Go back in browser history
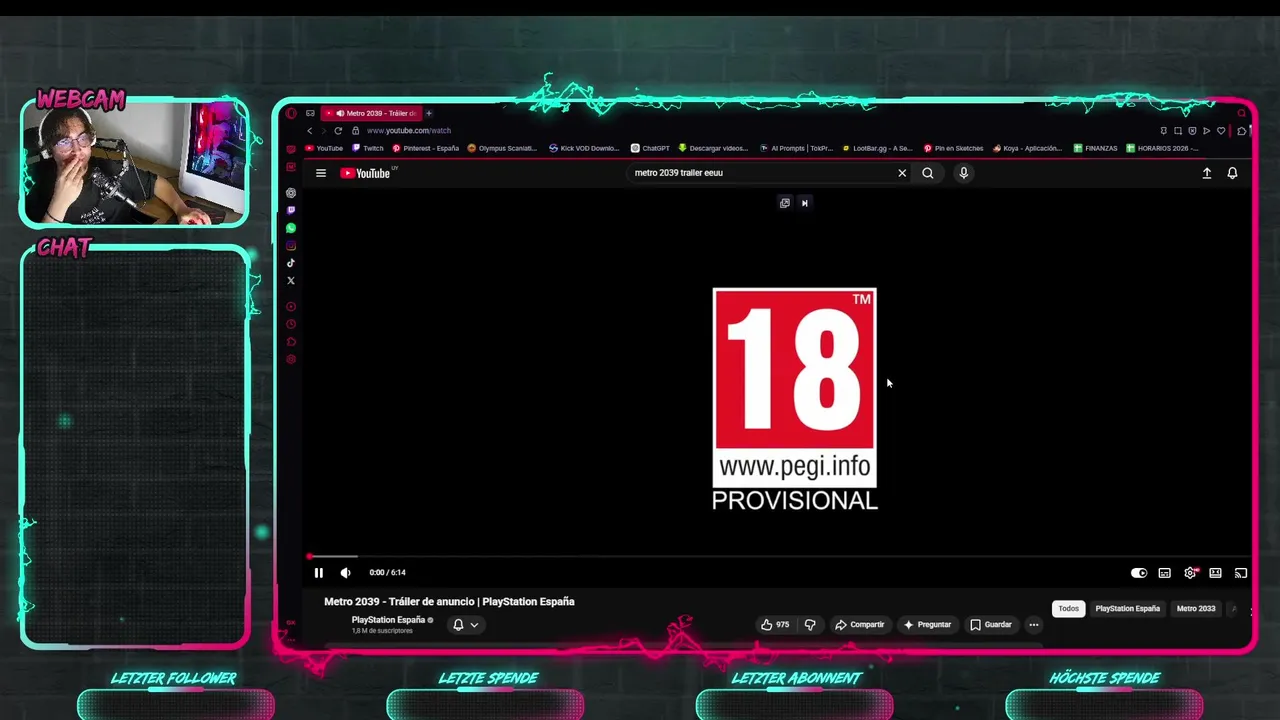The width and height of the screenshot is (1280, 720). (x=309, y=131)
